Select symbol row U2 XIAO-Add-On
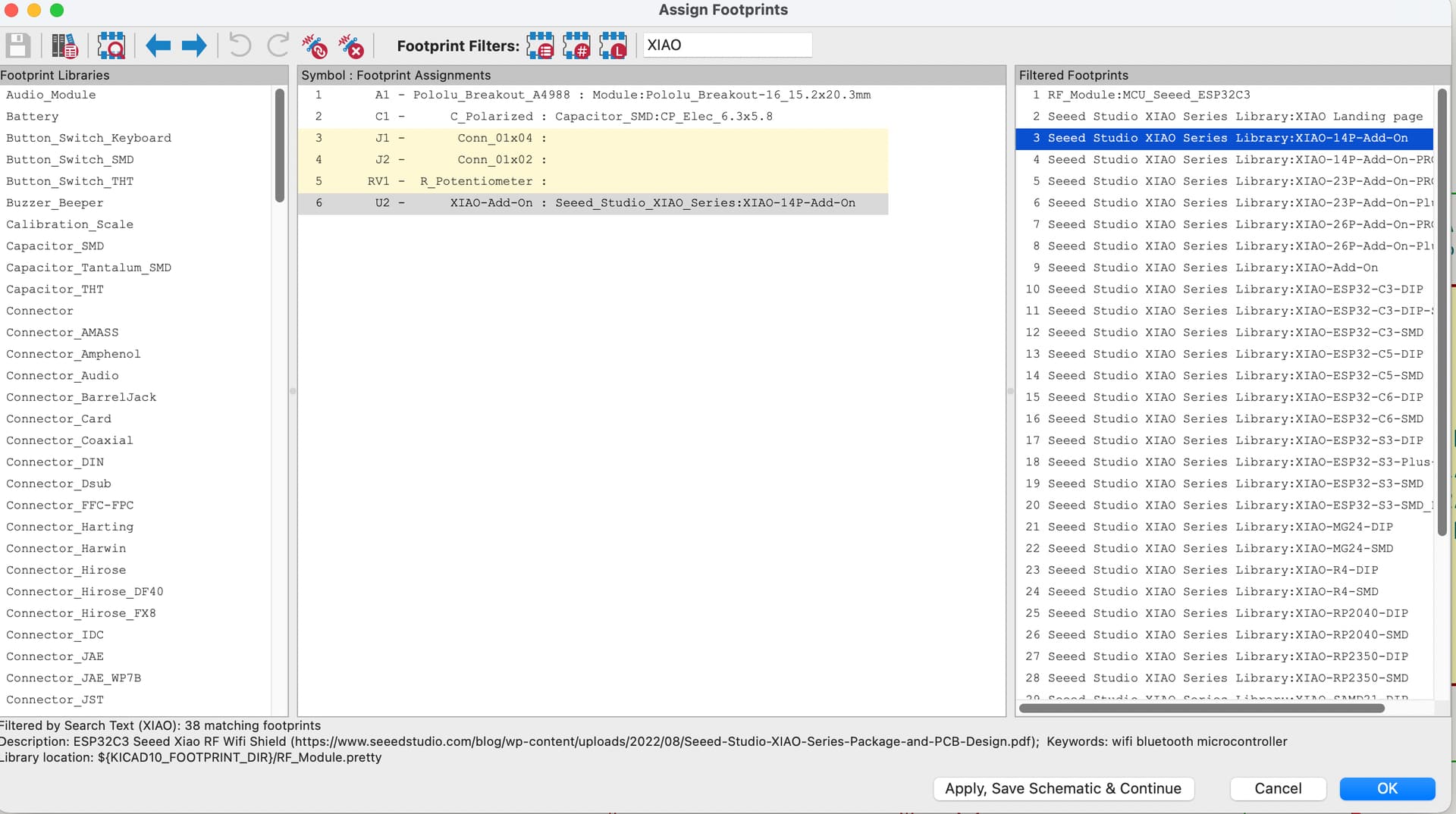This screenshot has width=1456, height=814. [x=592, y=203]
